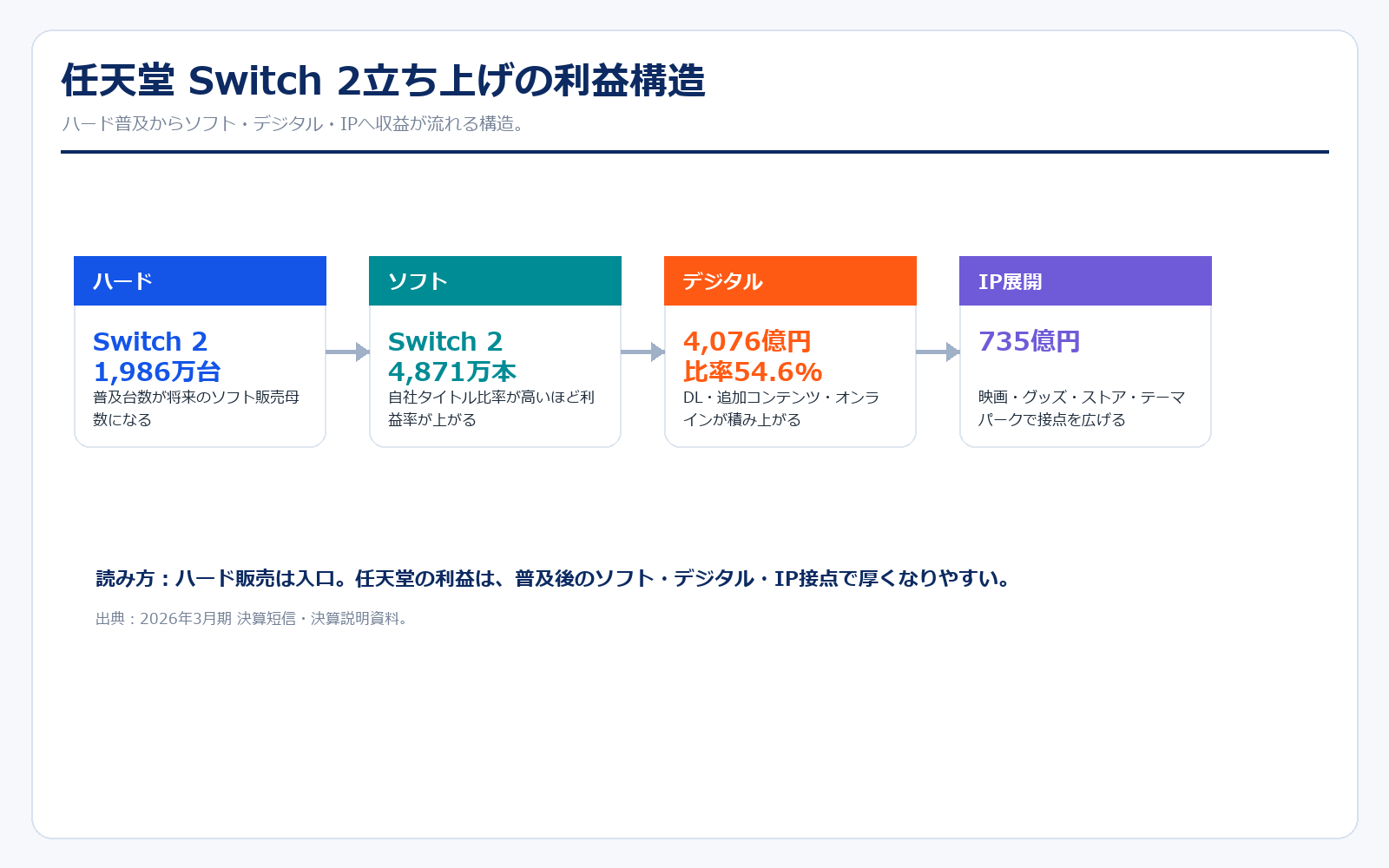The width and height of the screenshot is (1389, 868).
Task: Click description 普及台数が将来のソフト販売母数になる
Action: point(196,408)
